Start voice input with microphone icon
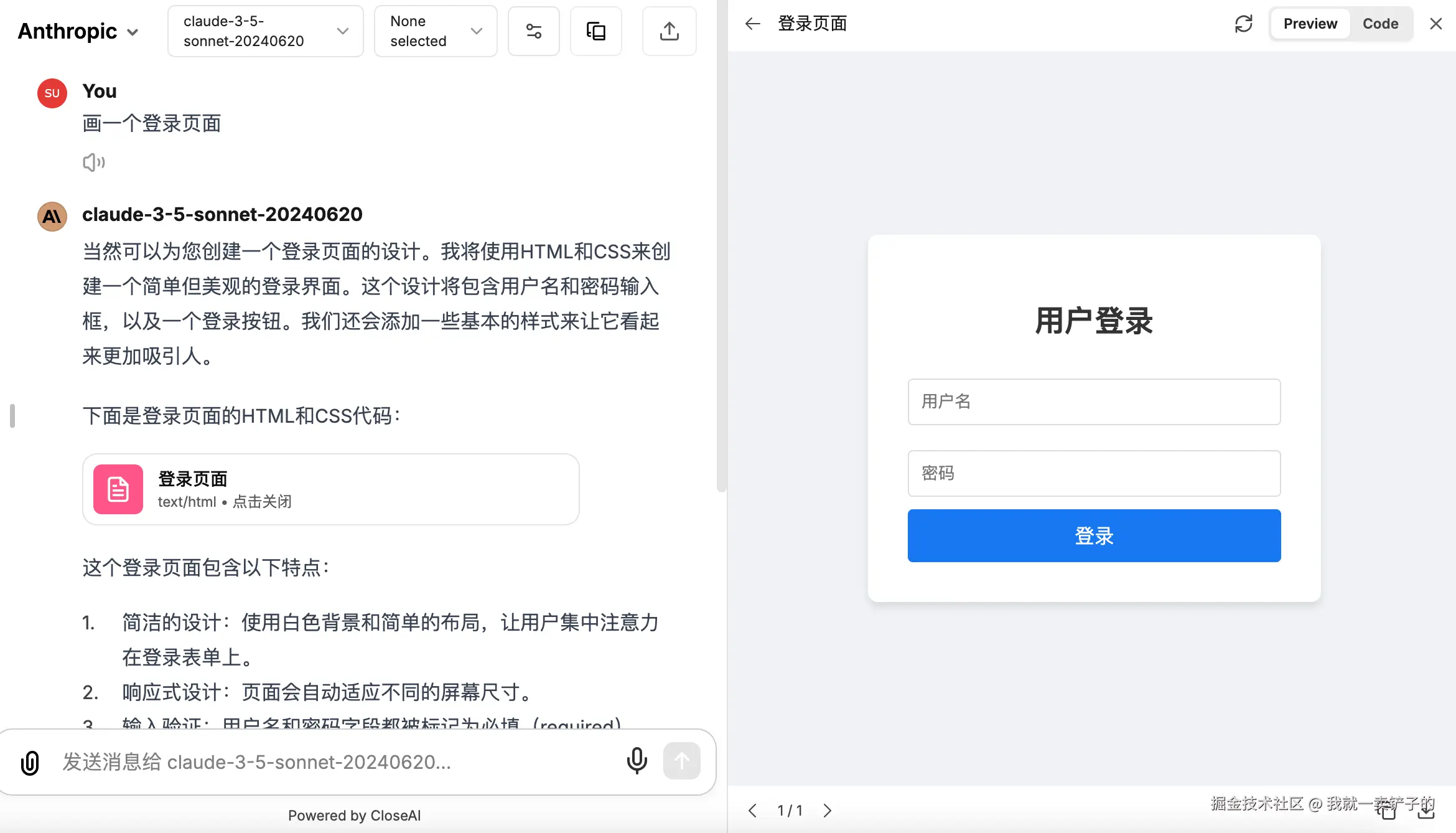 (637, 761)
